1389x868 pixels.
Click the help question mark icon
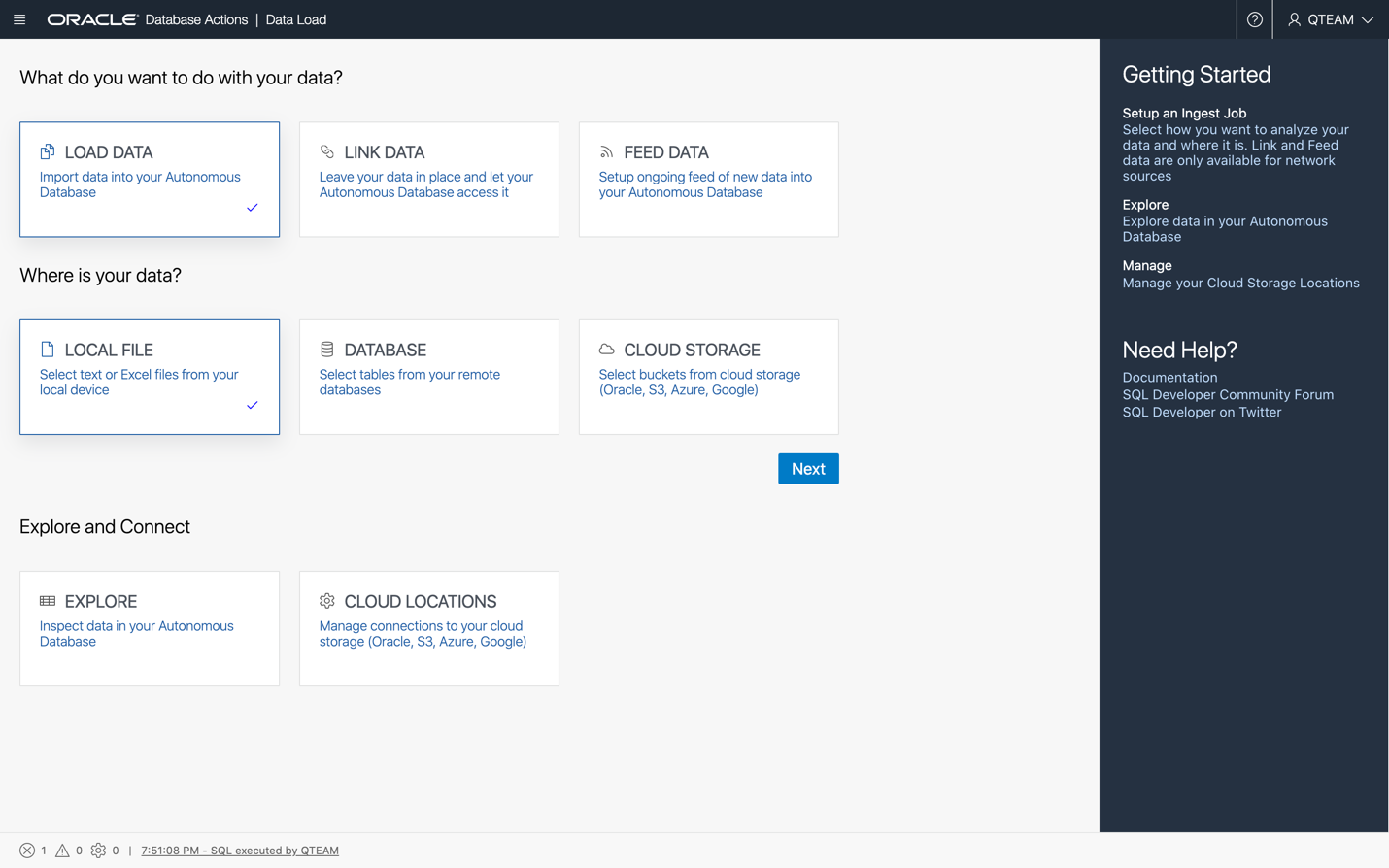1254,19
